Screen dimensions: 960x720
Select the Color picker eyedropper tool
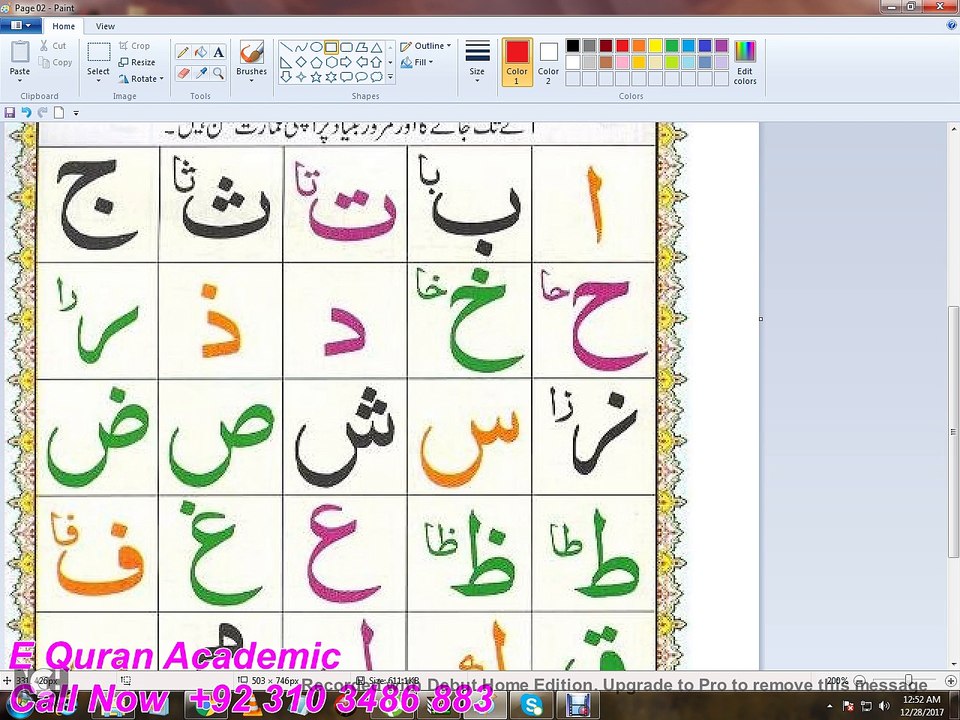click(200, 73)
